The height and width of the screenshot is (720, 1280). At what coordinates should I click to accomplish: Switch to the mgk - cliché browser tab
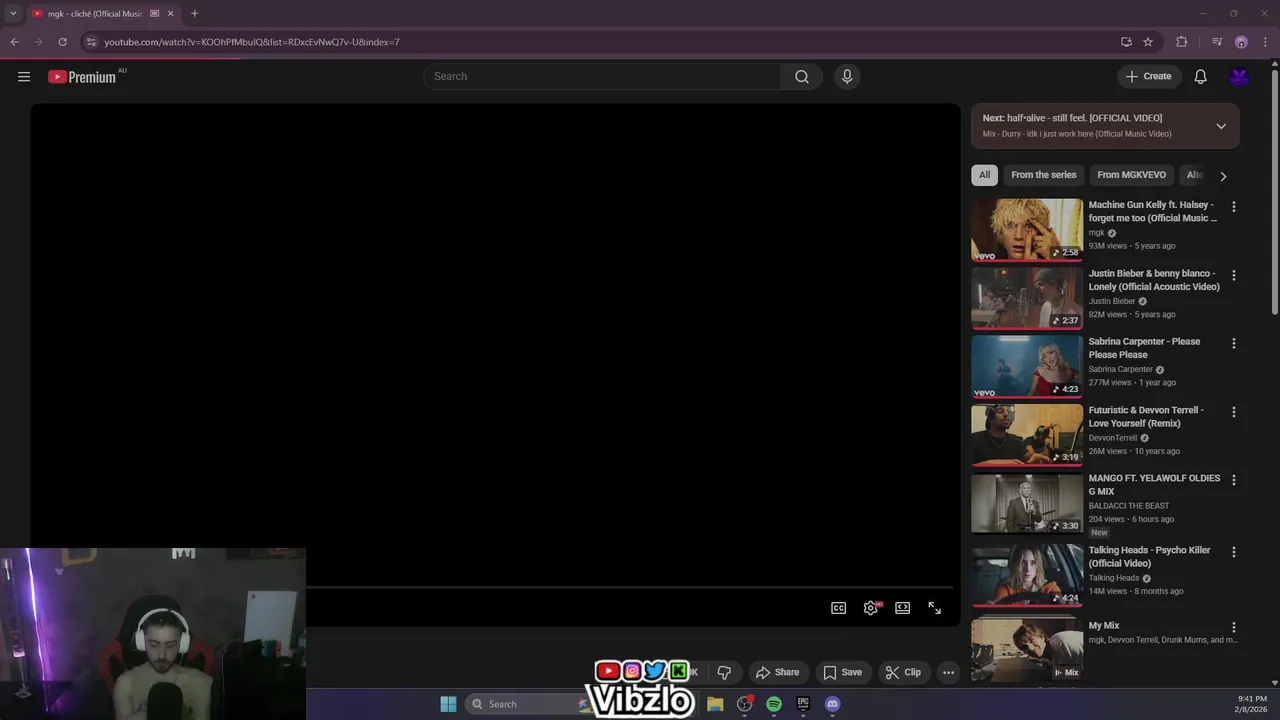coord(96,14)
